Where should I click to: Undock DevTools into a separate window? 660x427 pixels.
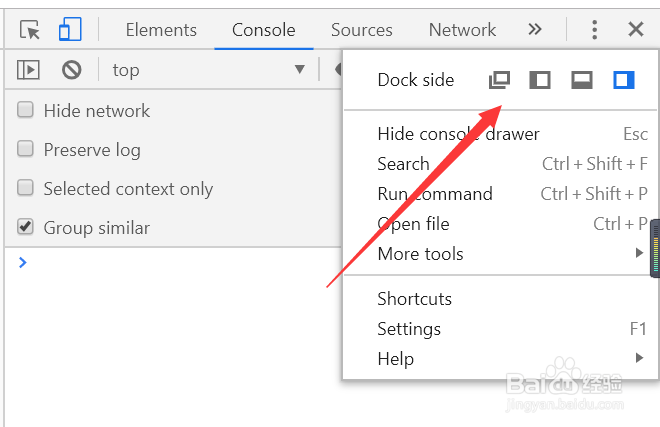pos(499,80)
